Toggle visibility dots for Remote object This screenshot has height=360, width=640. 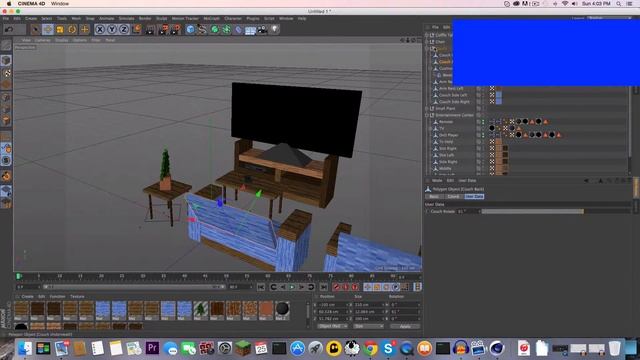pos(483,122)
